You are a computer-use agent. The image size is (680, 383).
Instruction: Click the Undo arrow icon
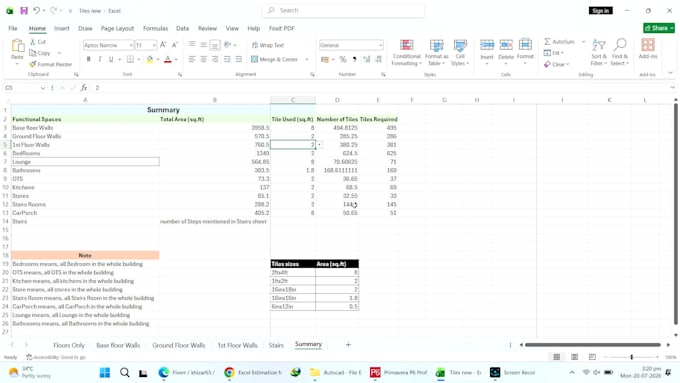pyautogui.click(x=36, y=10)
